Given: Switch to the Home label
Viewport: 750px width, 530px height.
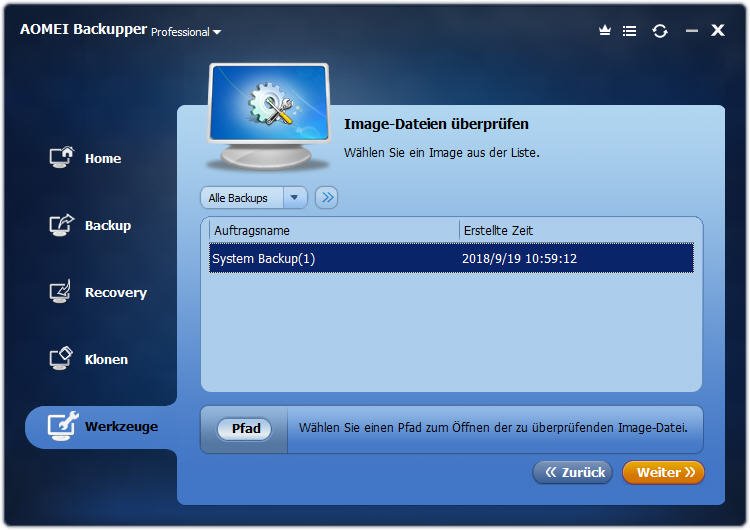Looking at the screenshot, I should click(x=103, y=158).
